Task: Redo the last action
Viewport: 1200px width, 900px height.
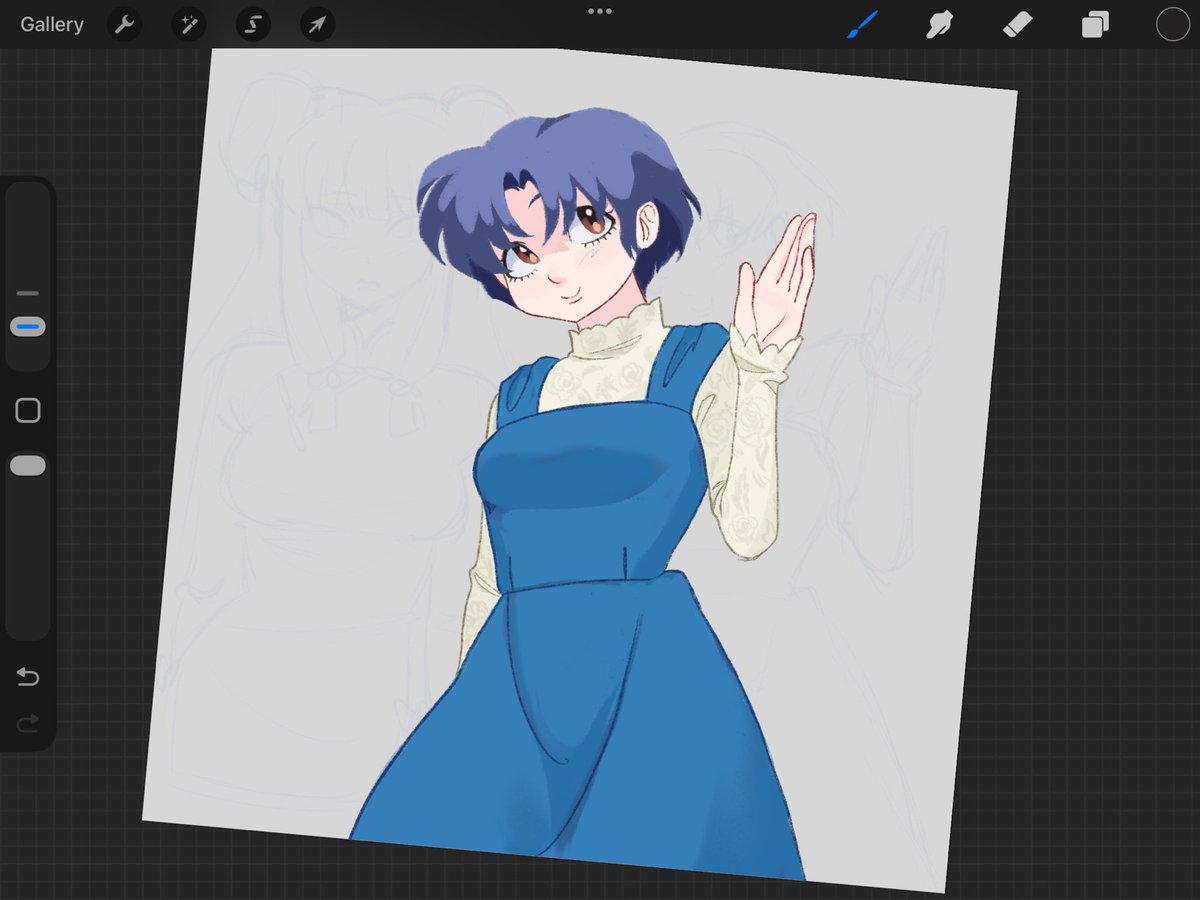Action: [28, 723]
